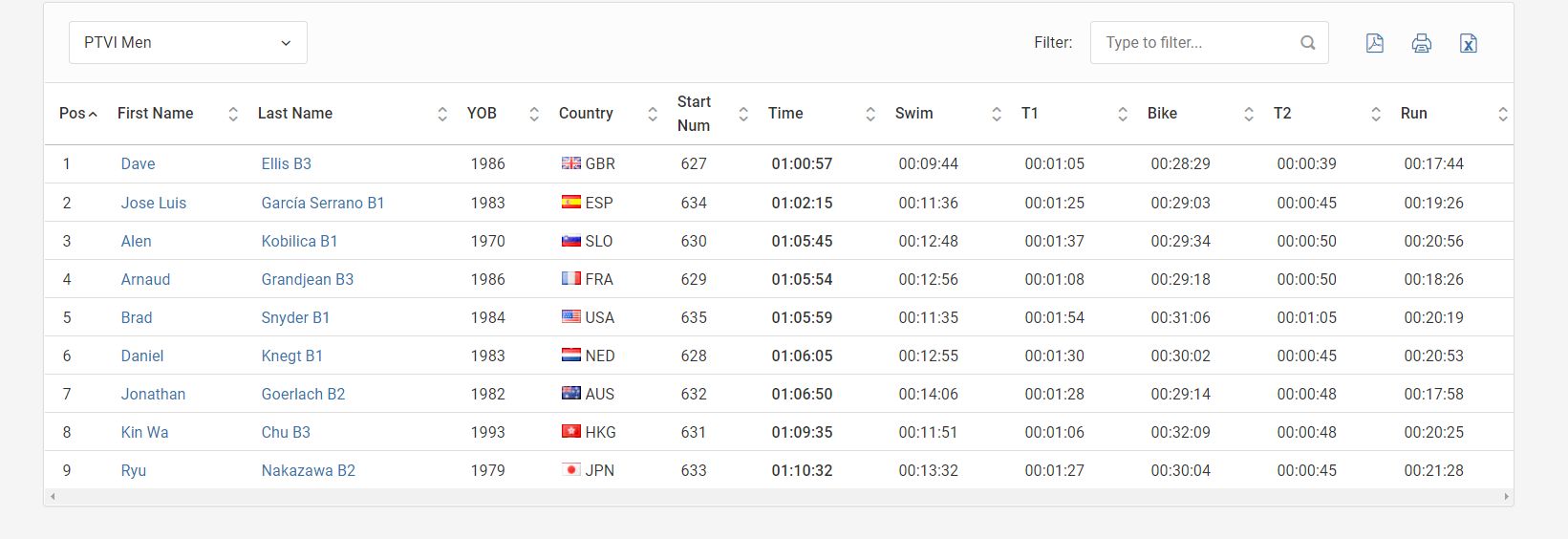Image resolution: width=1568 pixels, height=539 pixels.
Task: Open athlete Dave profile link
Action: (x=138, y=164)
